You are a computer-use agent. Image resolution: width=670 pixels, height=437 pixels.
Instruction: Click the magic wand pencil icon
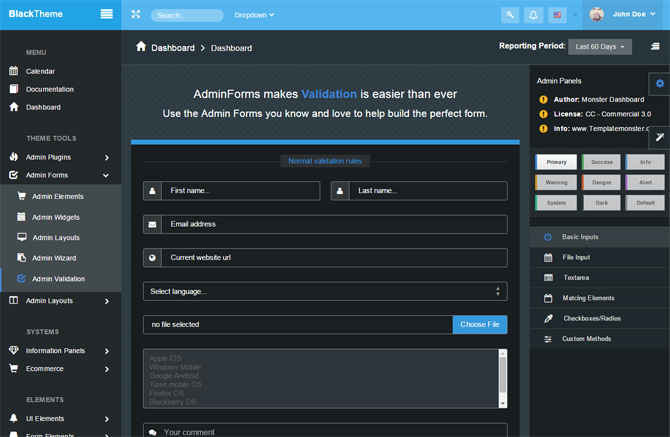(660, 137)
